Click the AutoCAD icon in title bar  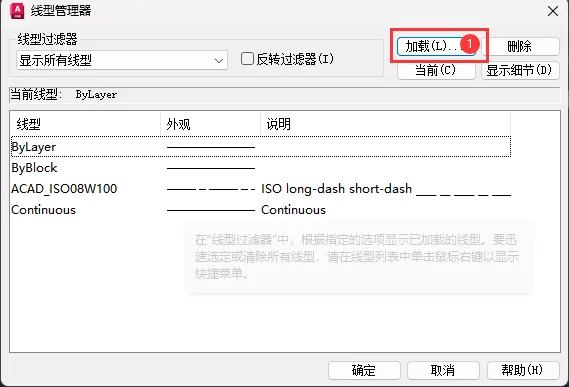click(x=17, y=11)
